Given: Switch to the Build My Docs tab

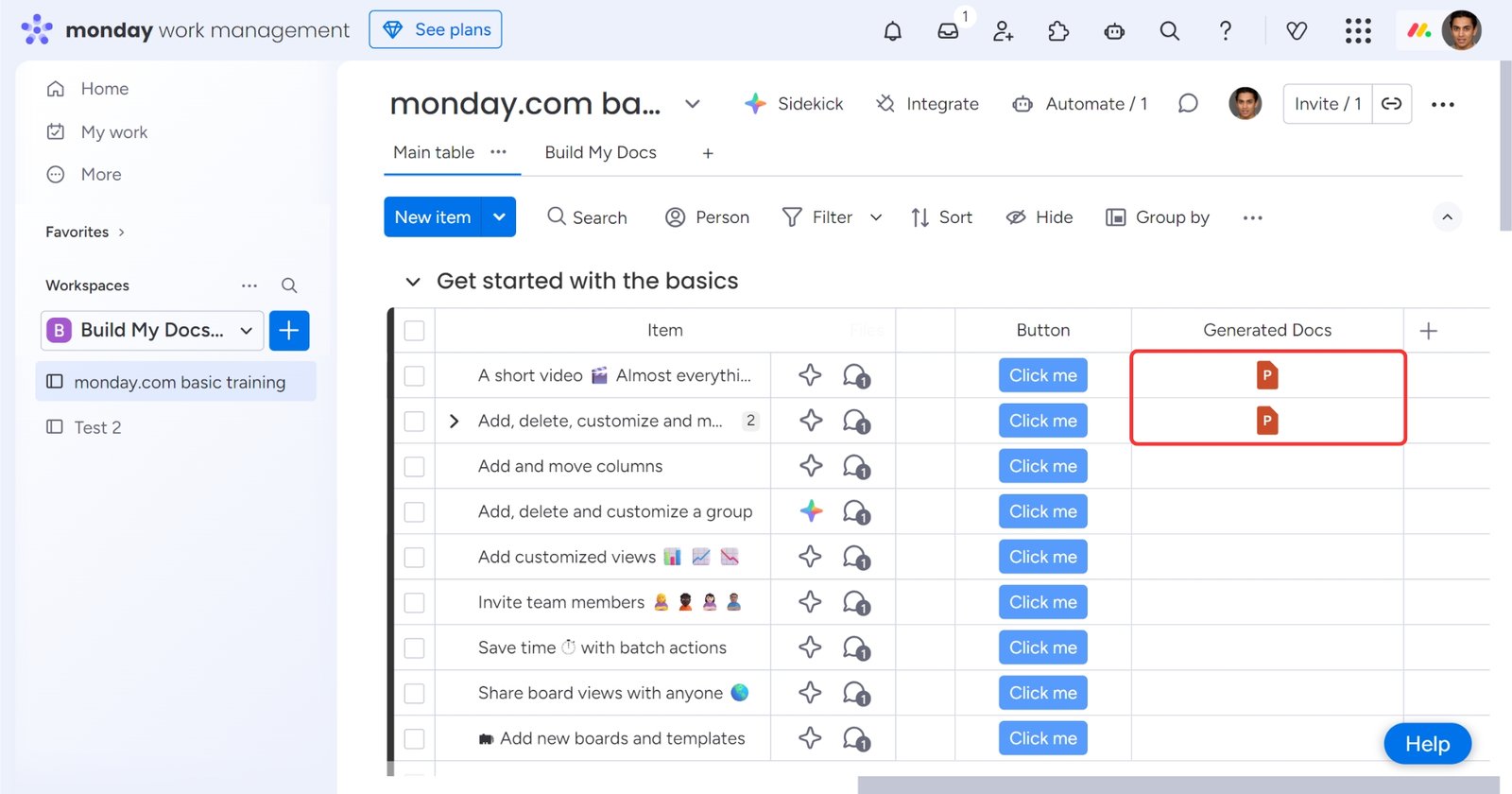Looking at the screenshot, I should [x=600, y=153].
